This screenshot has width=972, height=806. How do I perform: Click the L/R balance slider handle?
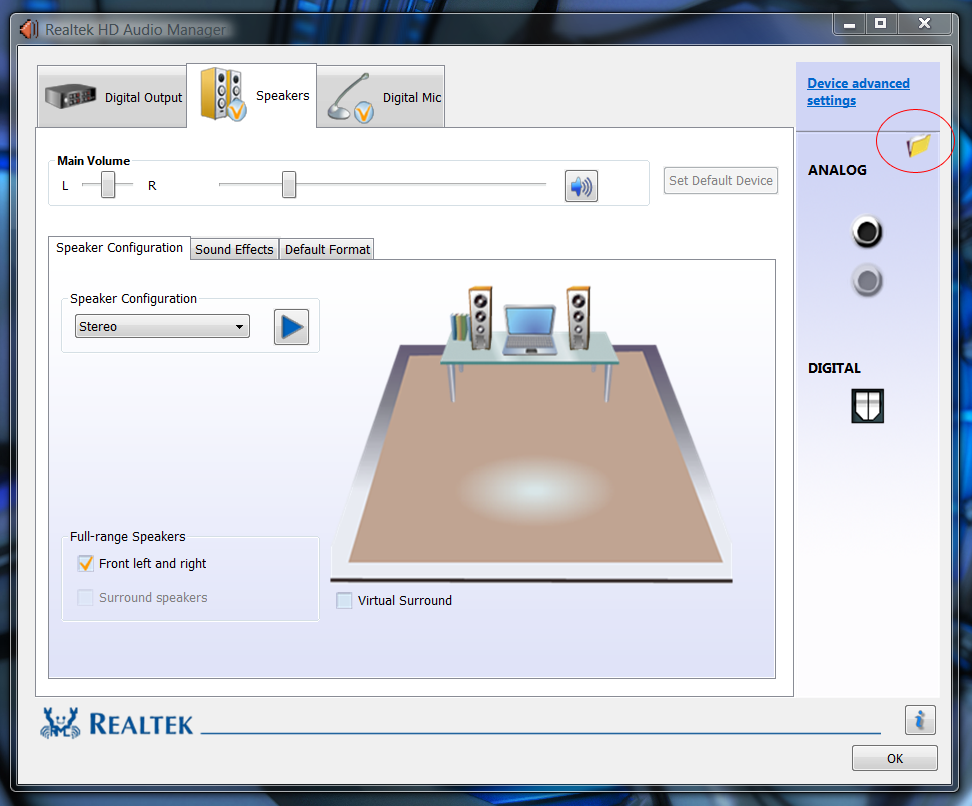[108, 185]
